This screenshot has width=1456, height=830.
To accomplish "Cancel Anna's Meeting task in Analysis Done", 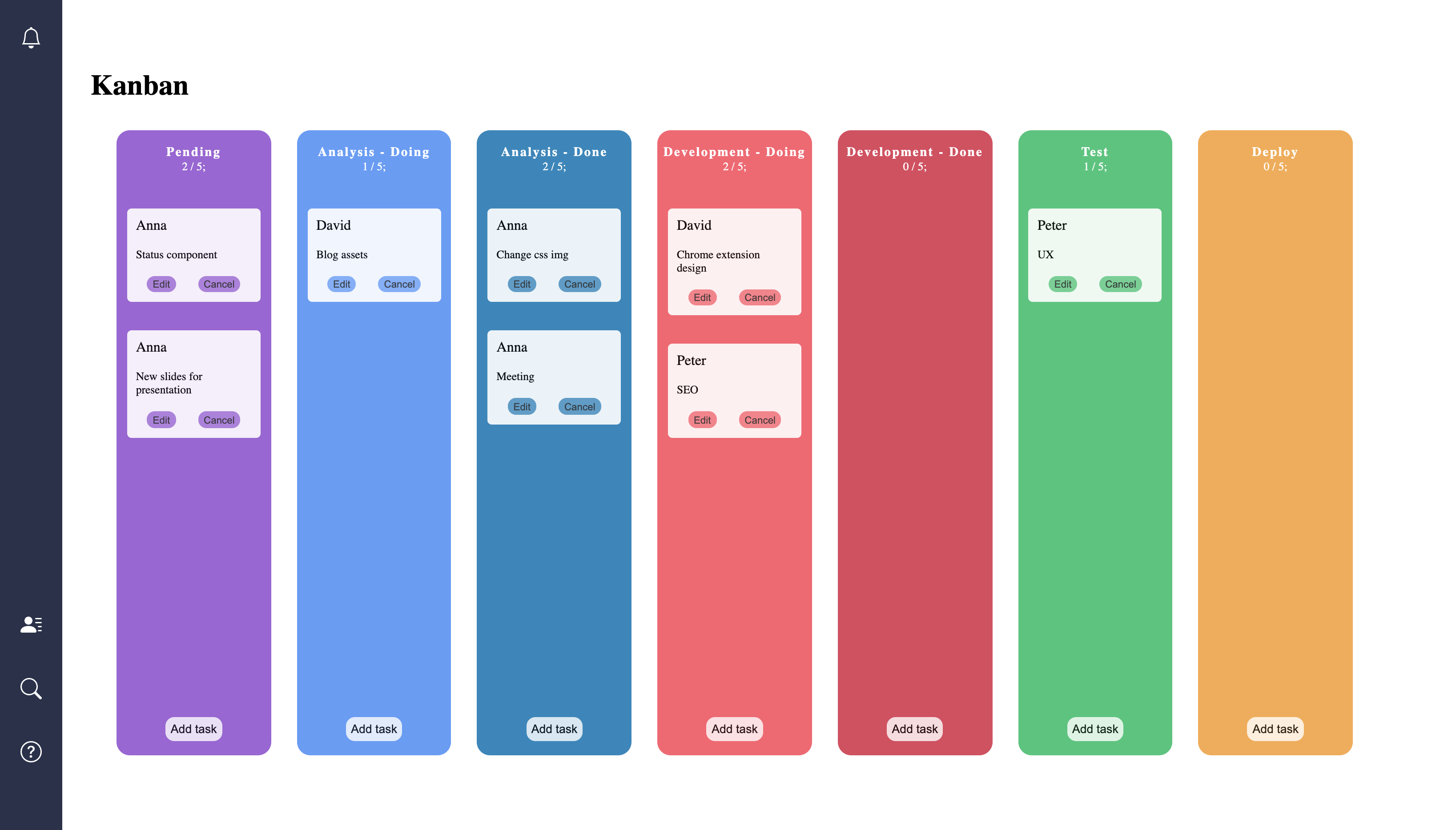I will pos(578,406).
